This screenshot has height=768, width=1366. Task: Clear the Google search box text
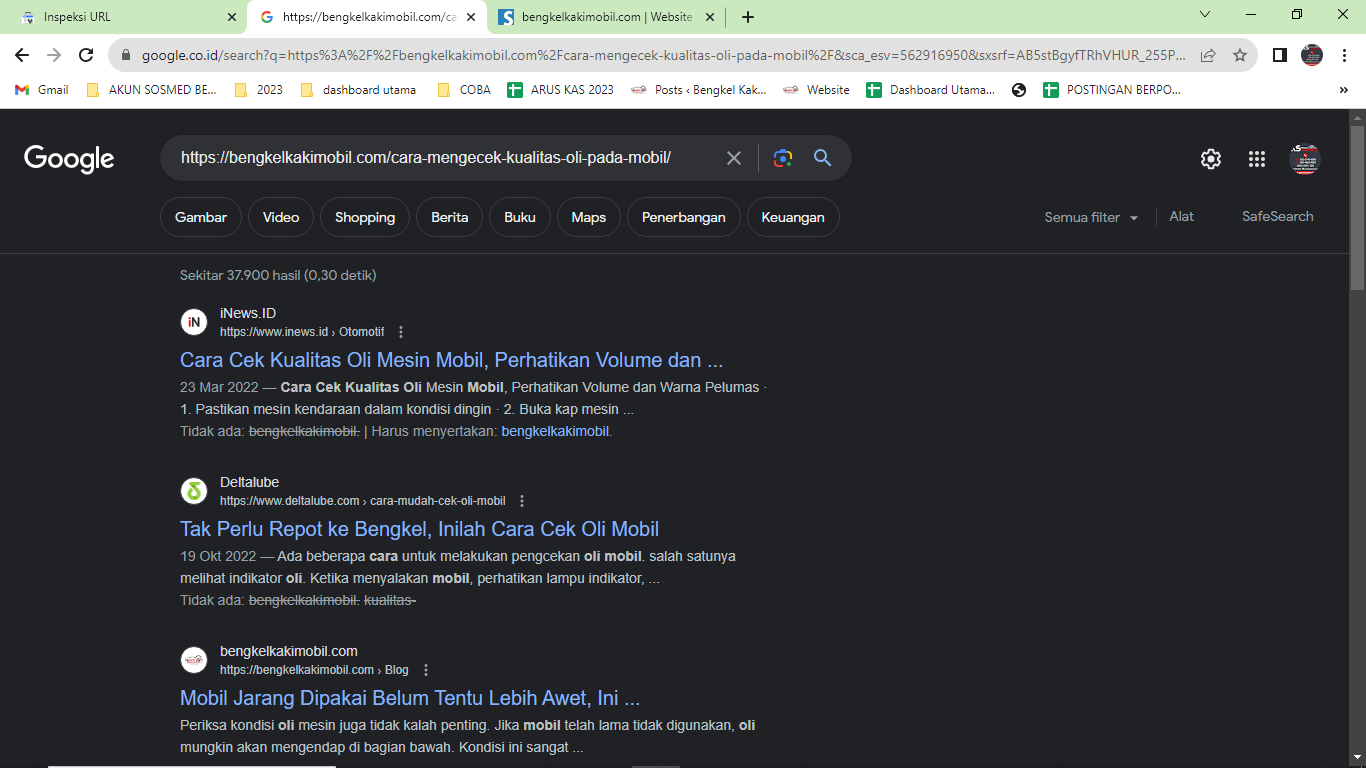[734, 158]
